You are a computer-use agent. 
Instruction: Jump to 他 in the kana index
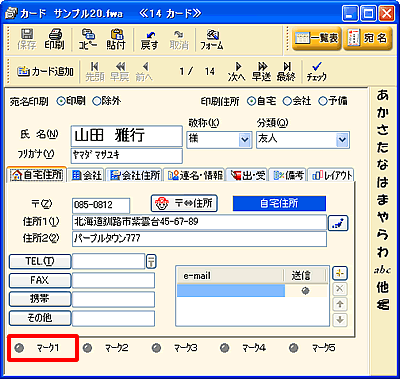pos(383,287)
